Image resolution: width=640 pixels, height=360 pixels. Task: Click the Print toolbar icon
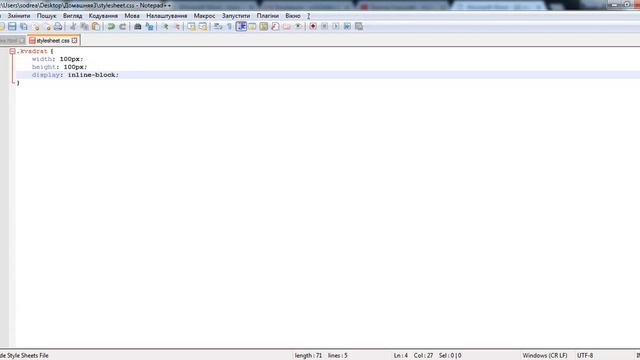click(x=58, y=27)
